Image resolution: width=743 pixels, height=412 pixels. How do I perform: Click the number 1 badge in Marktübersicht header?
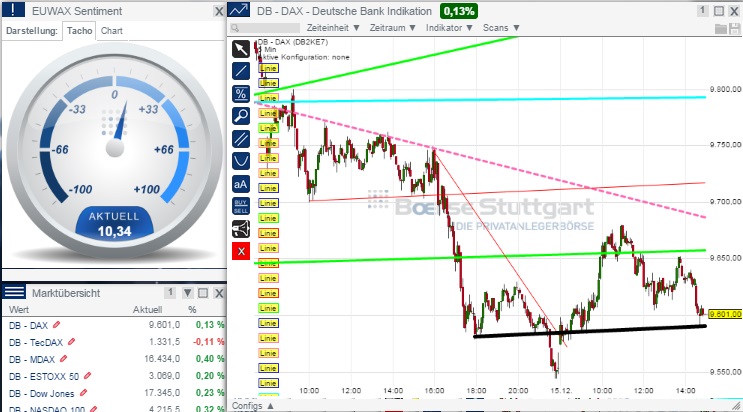(x=170, y=293)
